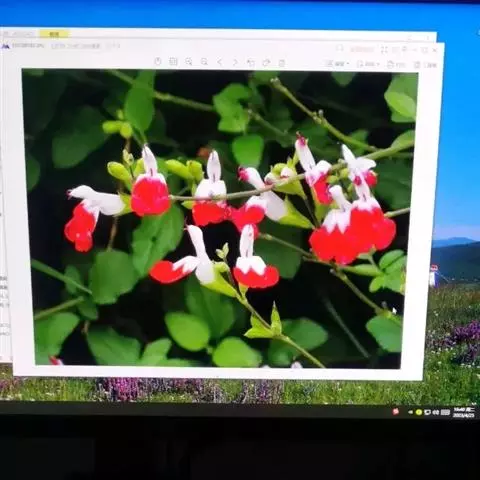Click the zoom in magnifier icon
This screenshot has height=480, width=480.
(x=189, y=61)
